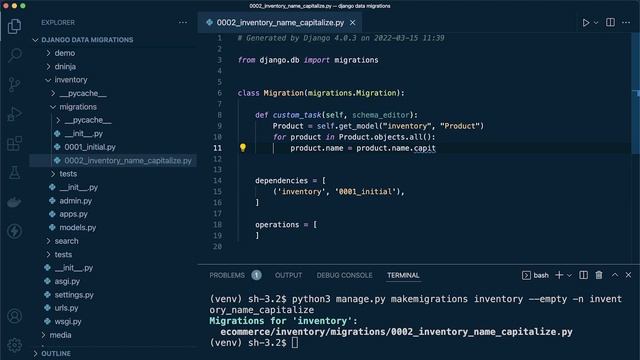Open wsgi.py file
The width and height of the screenshot is (640, 360).
pyautogui.click(x=68, y=322)
